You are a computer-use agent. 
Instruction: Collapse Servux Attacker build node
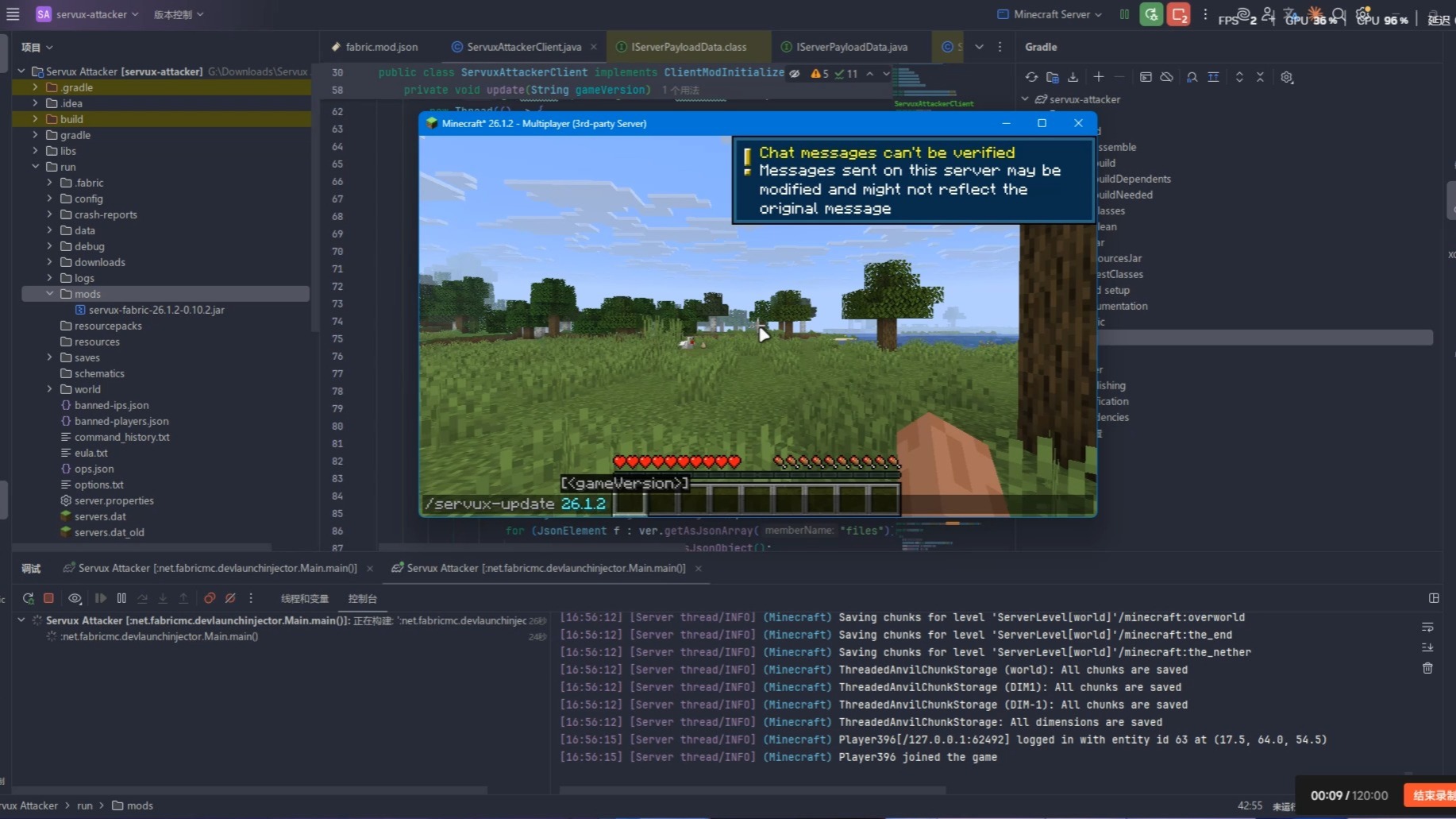(x=21, y=620)
